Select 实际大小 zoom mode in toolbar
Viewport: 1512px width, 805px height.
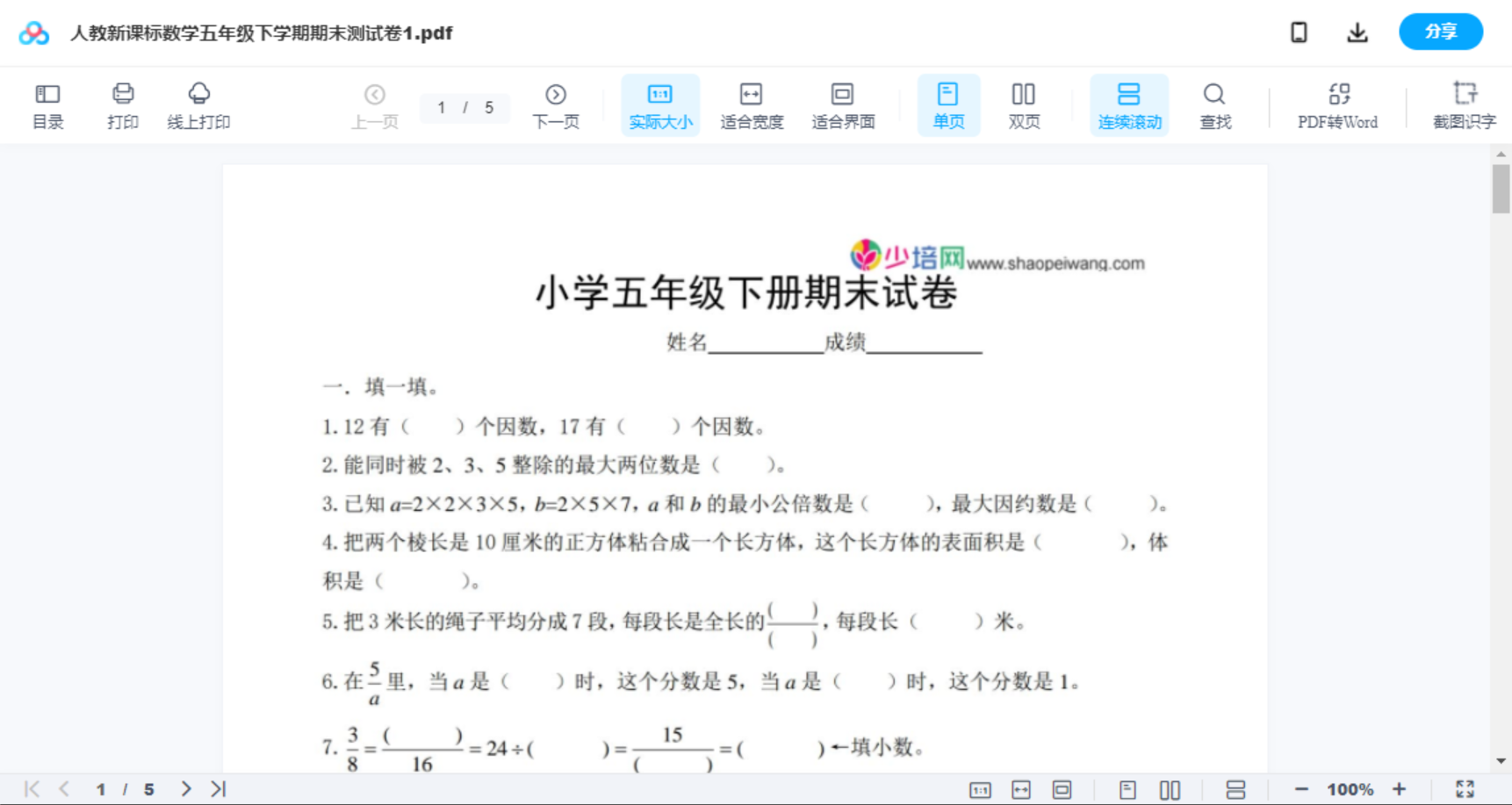[x=659, y=105]
